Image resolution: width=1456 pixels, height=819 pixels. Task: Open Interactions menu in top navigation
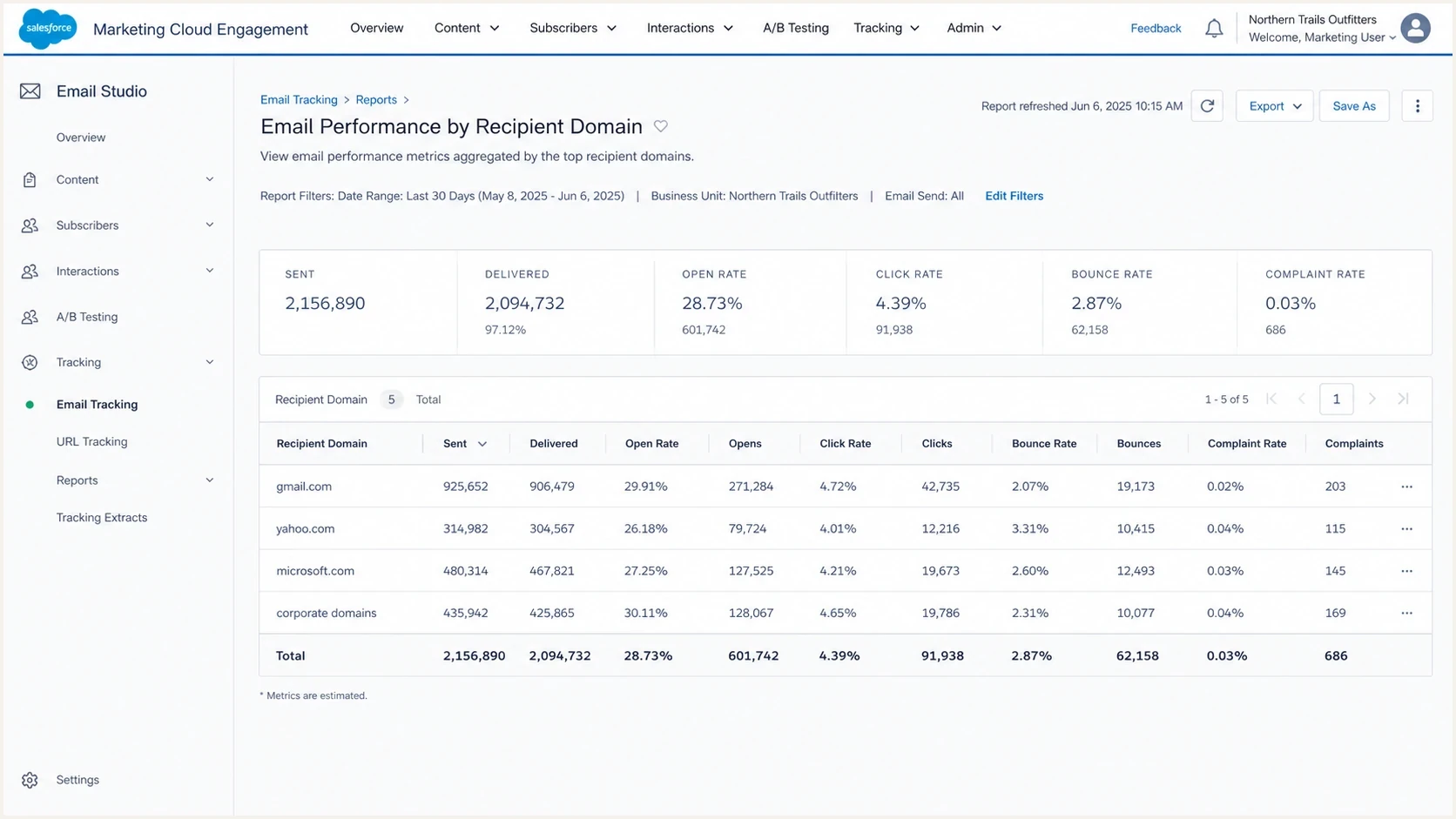tap(690, 28)
